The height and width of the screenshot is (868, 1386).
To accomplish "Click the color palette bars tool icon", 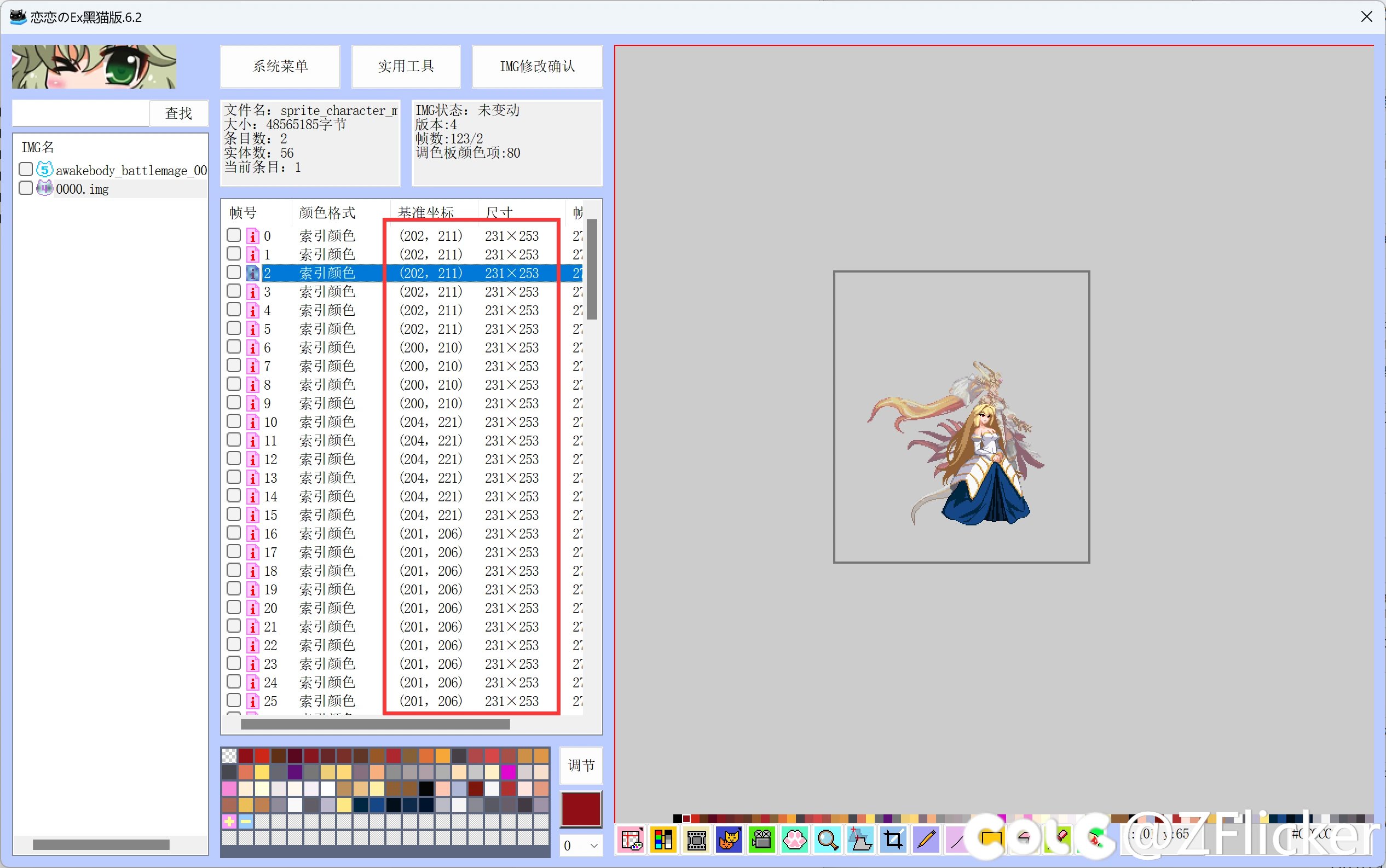I will [663, 840].
